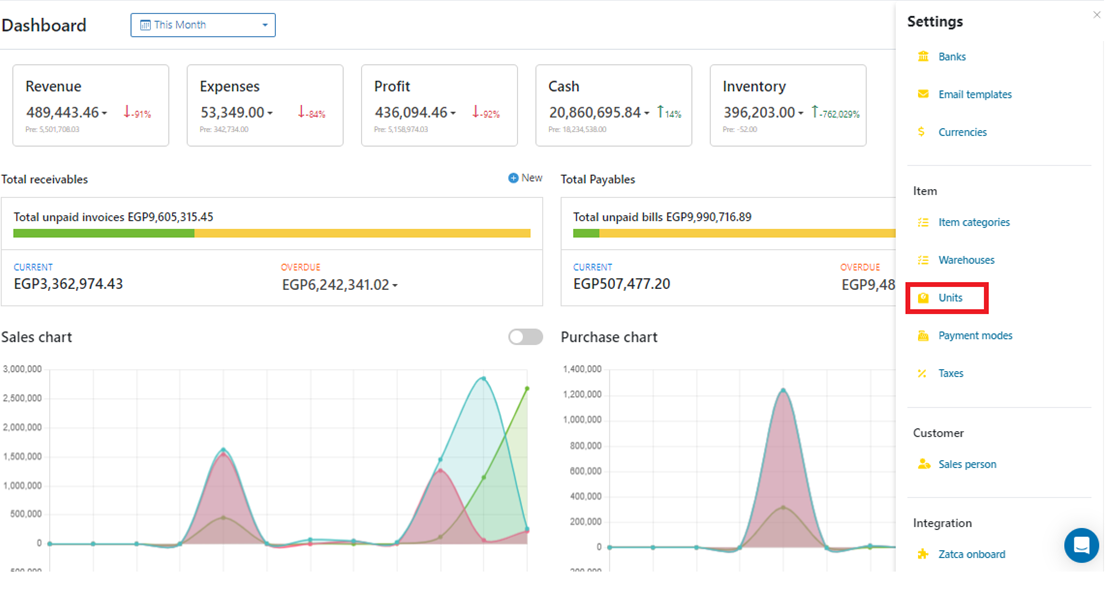Screen dimensions: 1105x589
Task: Toggle the Sales chart switch
Action: 525,337
